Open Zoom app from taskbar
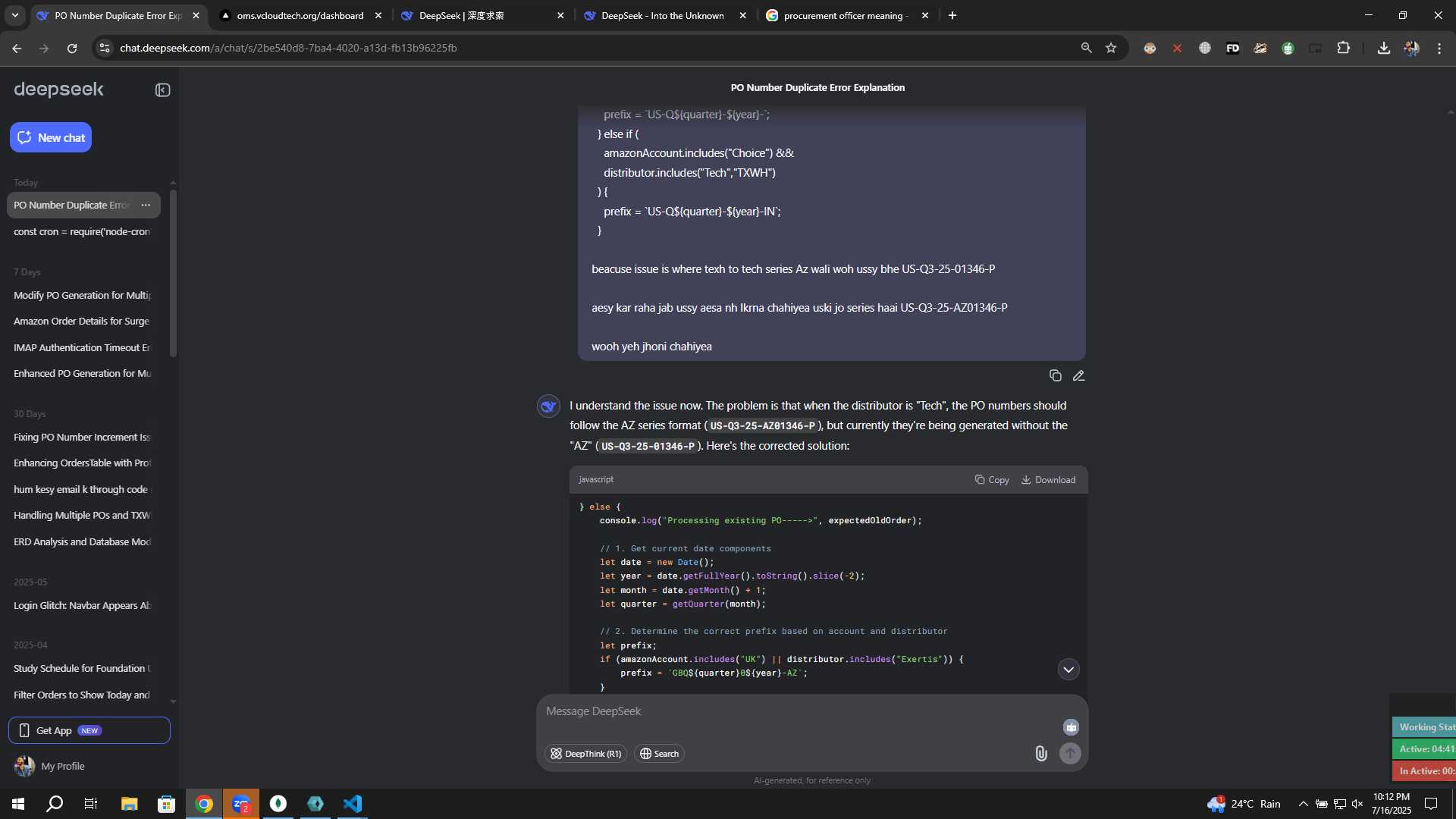This screenshot has height=819, width=1456. click(x=241, y=804)
